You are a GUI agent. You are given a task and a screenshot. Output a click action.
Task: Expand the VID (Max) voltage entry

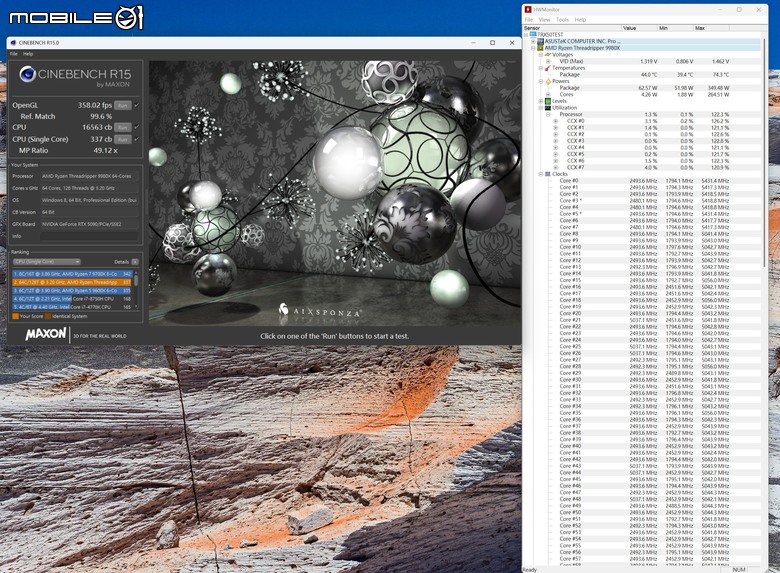tap(548, 61)
